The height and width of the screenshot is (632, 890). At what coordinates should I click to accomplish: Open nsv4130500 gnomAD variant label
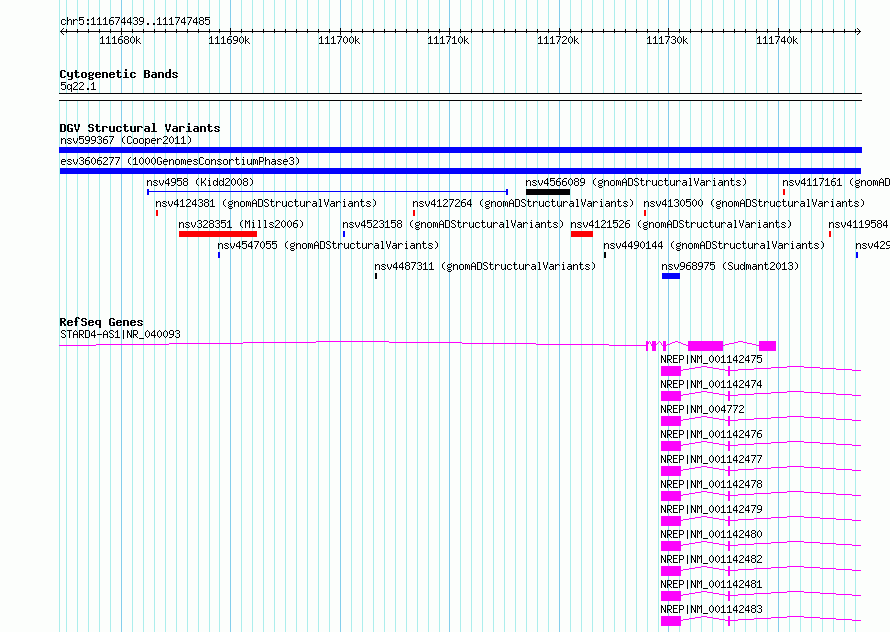click(754, 203)
